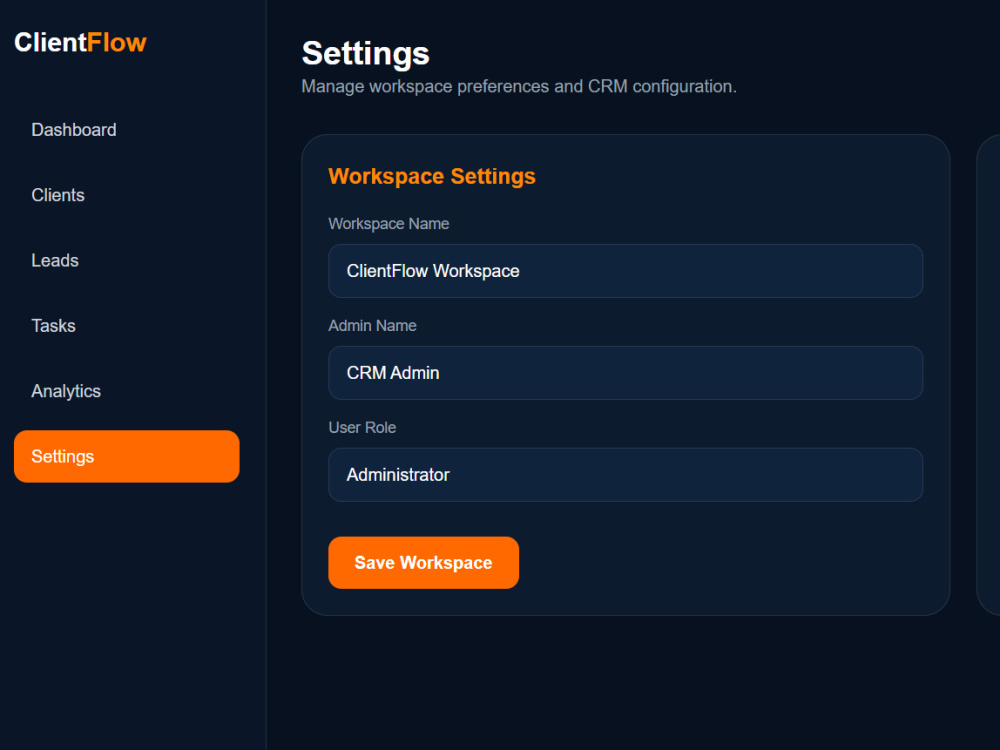Viewport: 1000px width, 750px height.
Task: Click the User Role label
Action: 362,428
